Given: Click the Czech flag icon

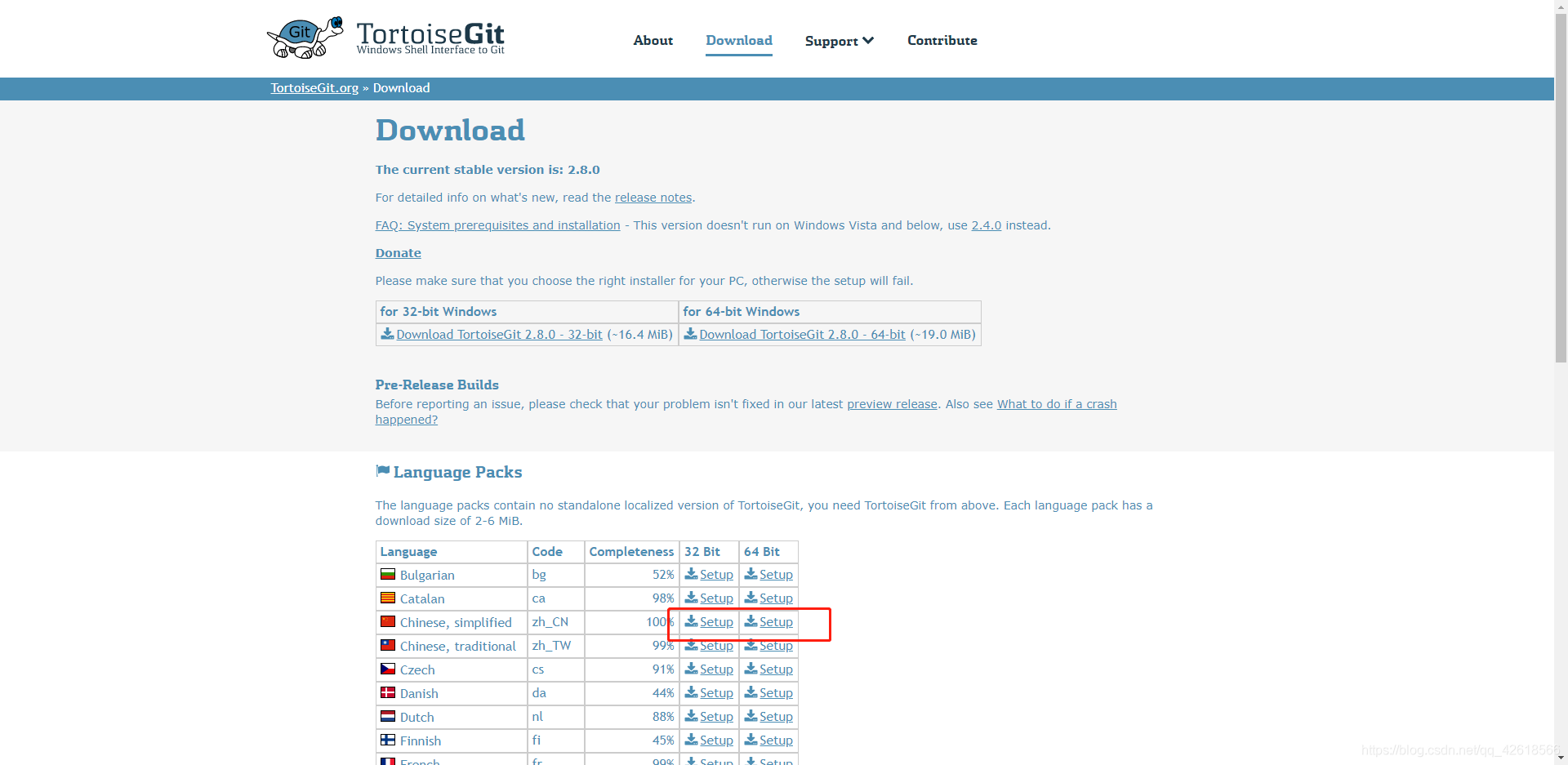Looking at the screenshot, I should click(388, 669).
